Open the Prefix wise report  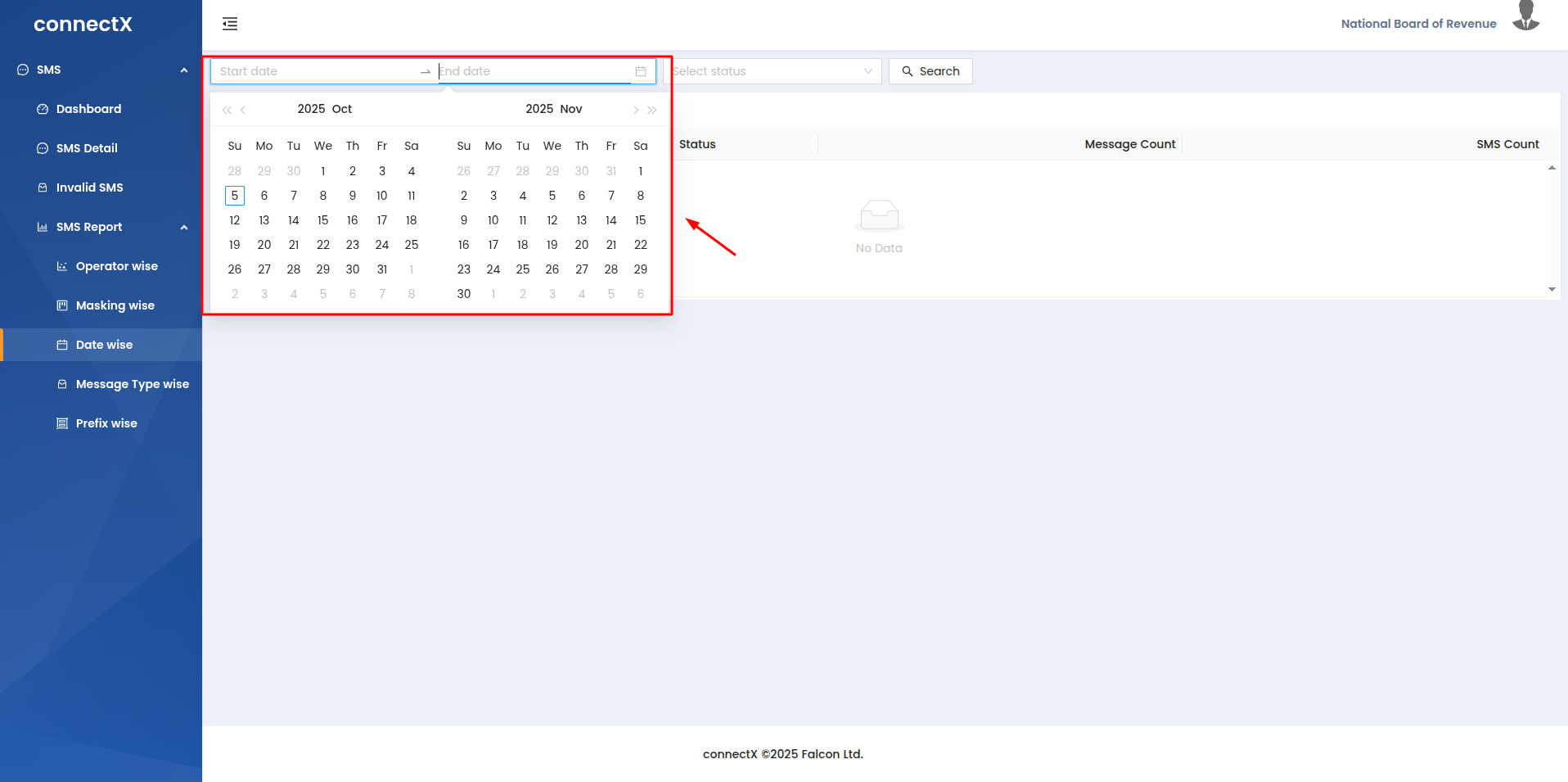coord(106,423)
